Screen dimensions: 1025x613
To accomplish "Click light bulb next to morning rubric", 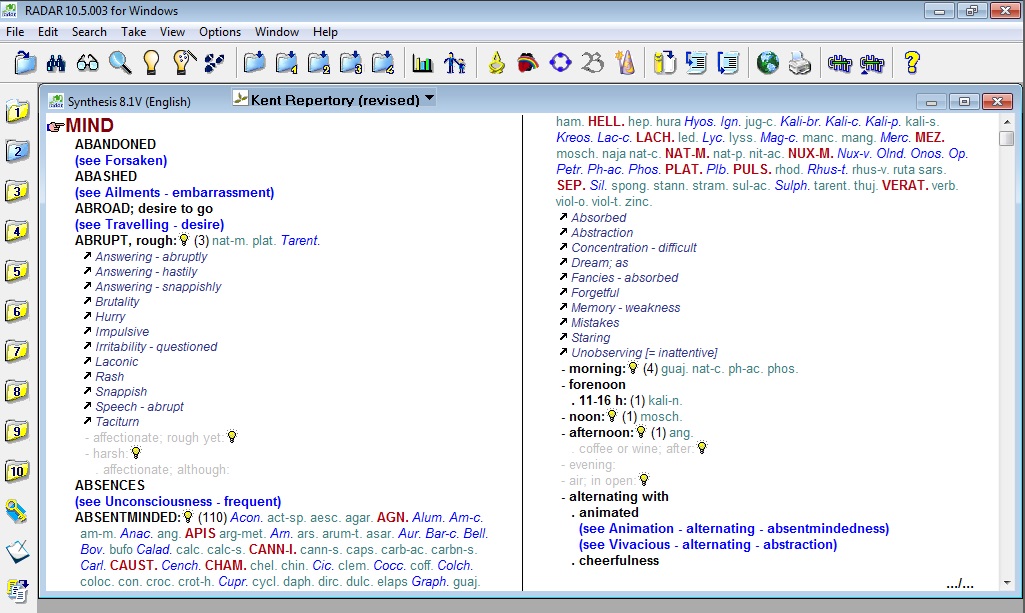I will [x=633, y=368].
